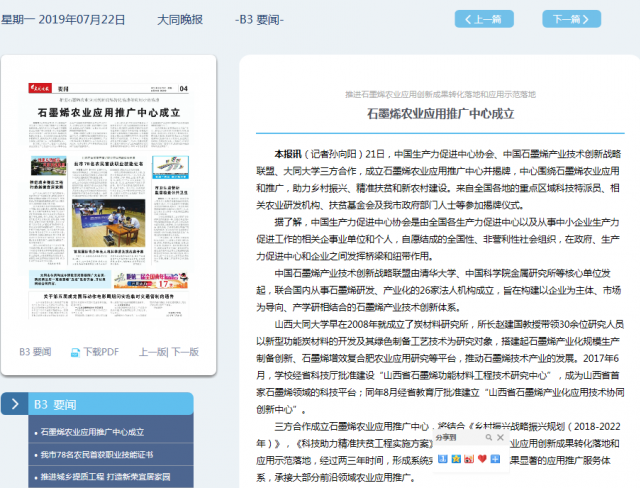Go to next article with 下一篇 button

pos(571,19)
